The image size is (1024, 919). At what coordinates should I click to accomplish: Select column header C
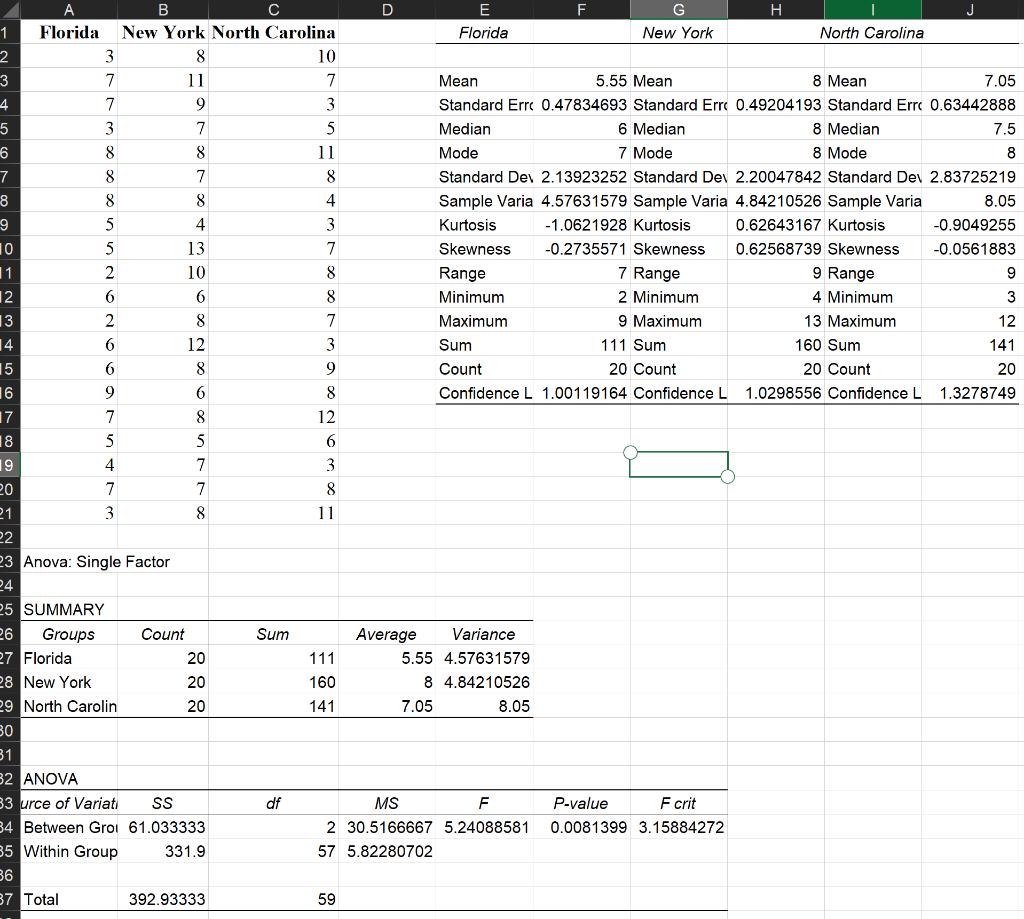coord(273,9)
